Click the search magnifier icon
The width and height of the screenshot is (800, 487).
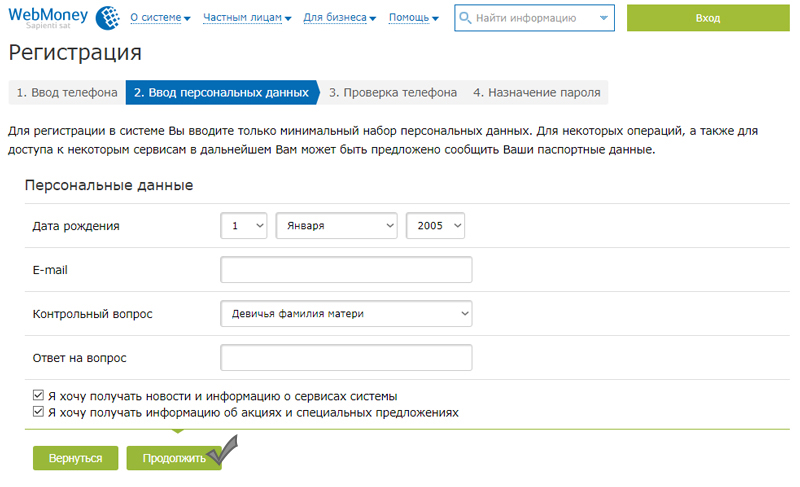pyautogui.click(x=465, y=18)
